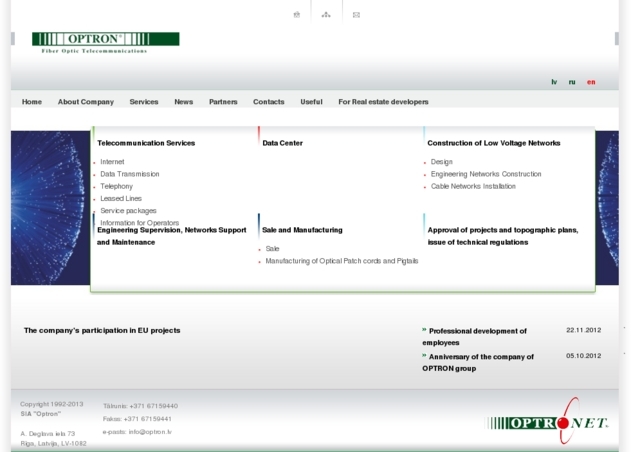The height and width of the screenshot is (452, 640).
Task: Click the OptronNet logo in footer
Action: (548, 422)
